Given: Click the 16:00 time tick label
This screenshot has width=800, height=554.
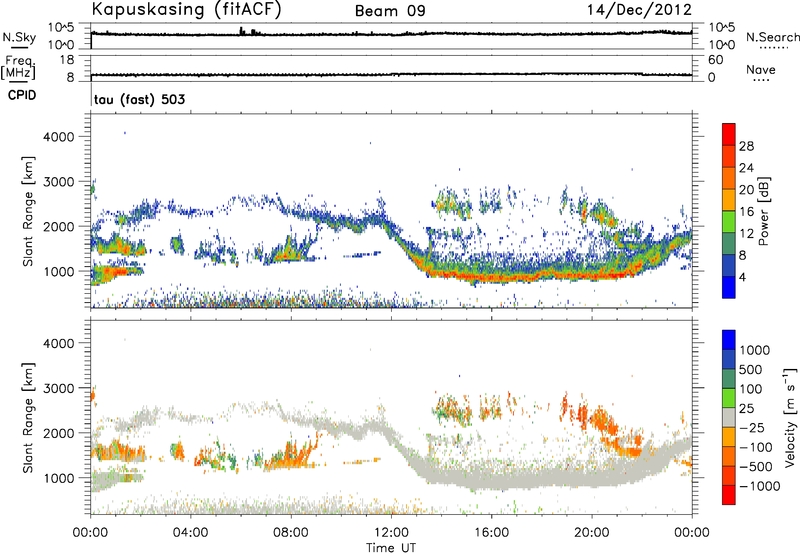Looking at the screenshot, I should click(491, 532).
